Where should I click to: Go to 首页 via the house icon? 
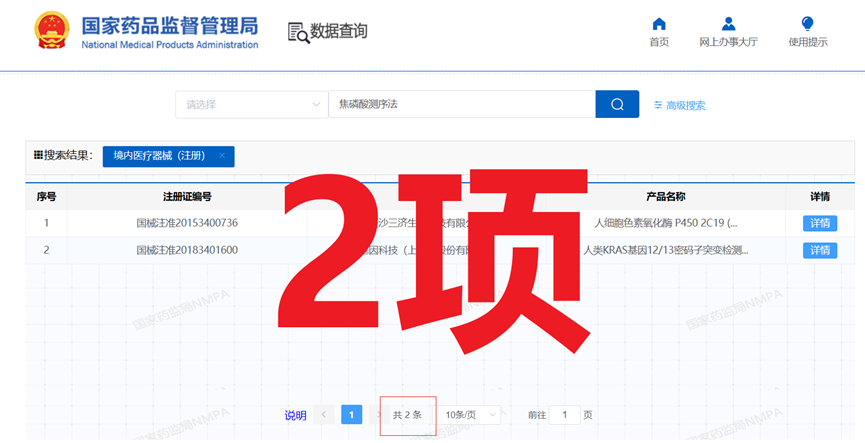click(x=659, y=24)
